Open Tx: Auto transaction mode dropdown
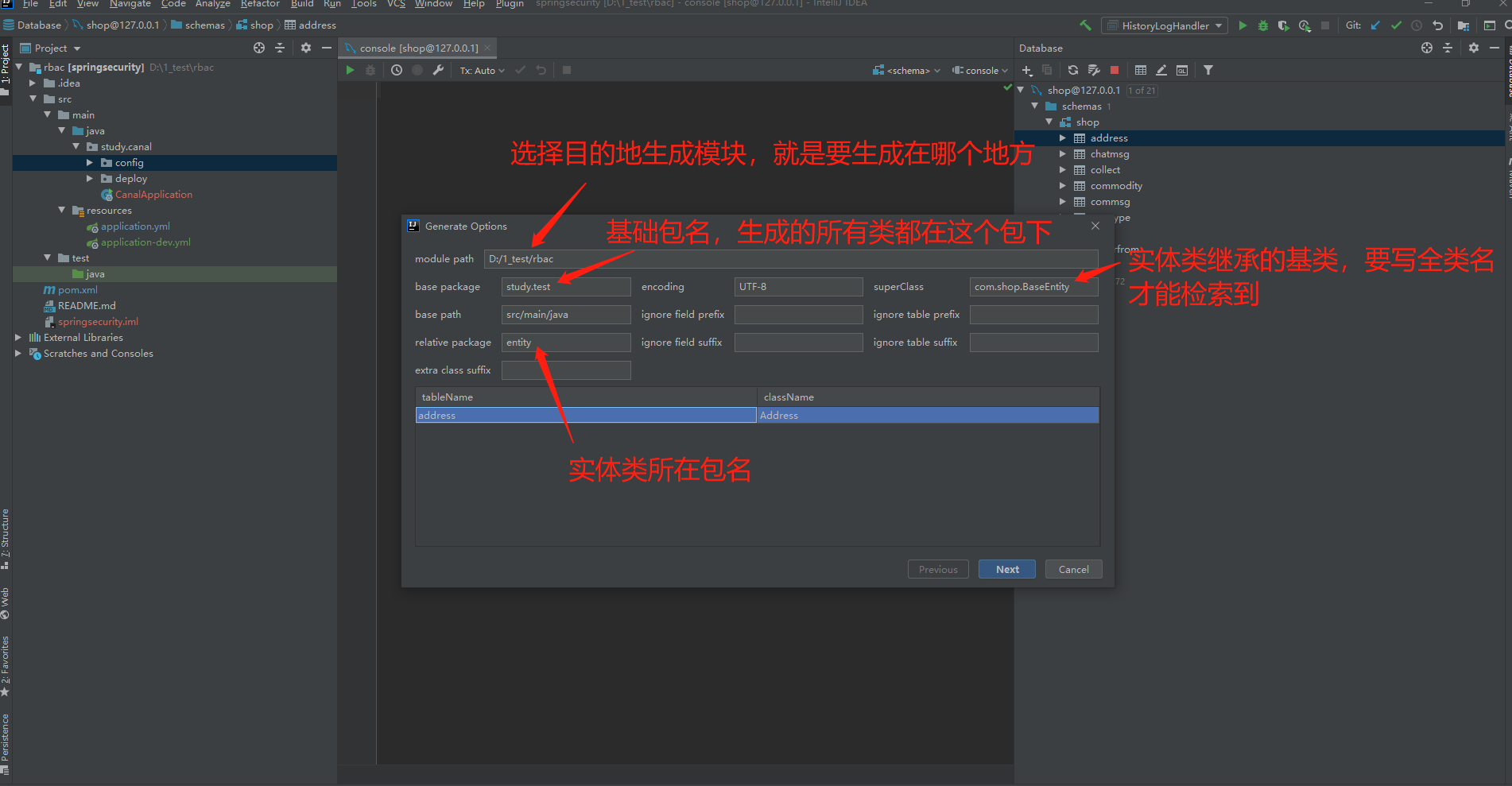The width and height of the screenshot is (1512, 786). [482, 71]
